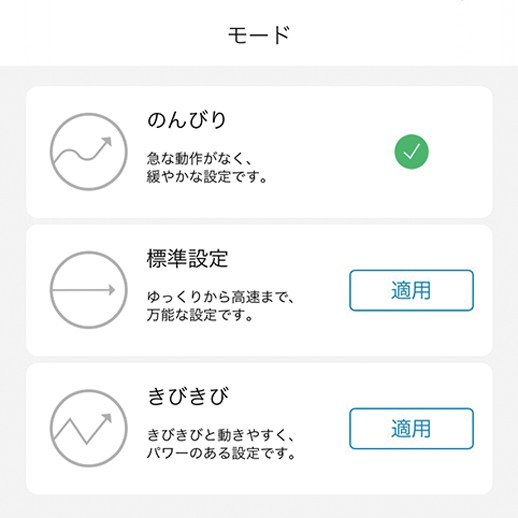The height and width of the screenshot is (518, 518).
Task: Apply きびきび mode with its 適用 button
Action: (x=411, y=428)
